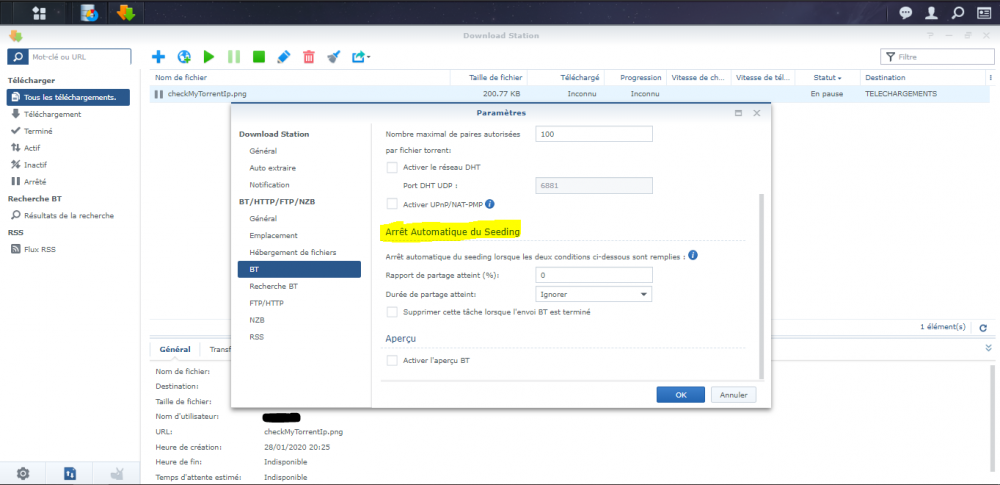1000x485 pixels.
Task: Enable the Activer l'aperçu BT checkbox
Action: point(392,361)
